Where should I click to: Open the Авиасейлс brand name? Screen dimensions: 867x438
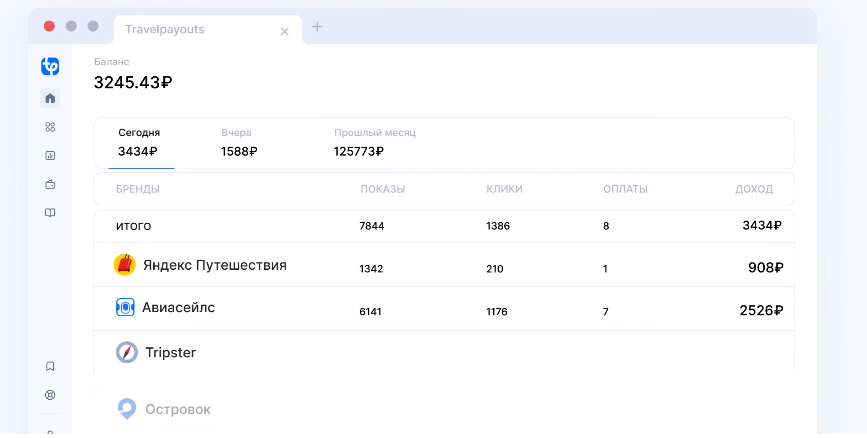[x=178, y=307]
